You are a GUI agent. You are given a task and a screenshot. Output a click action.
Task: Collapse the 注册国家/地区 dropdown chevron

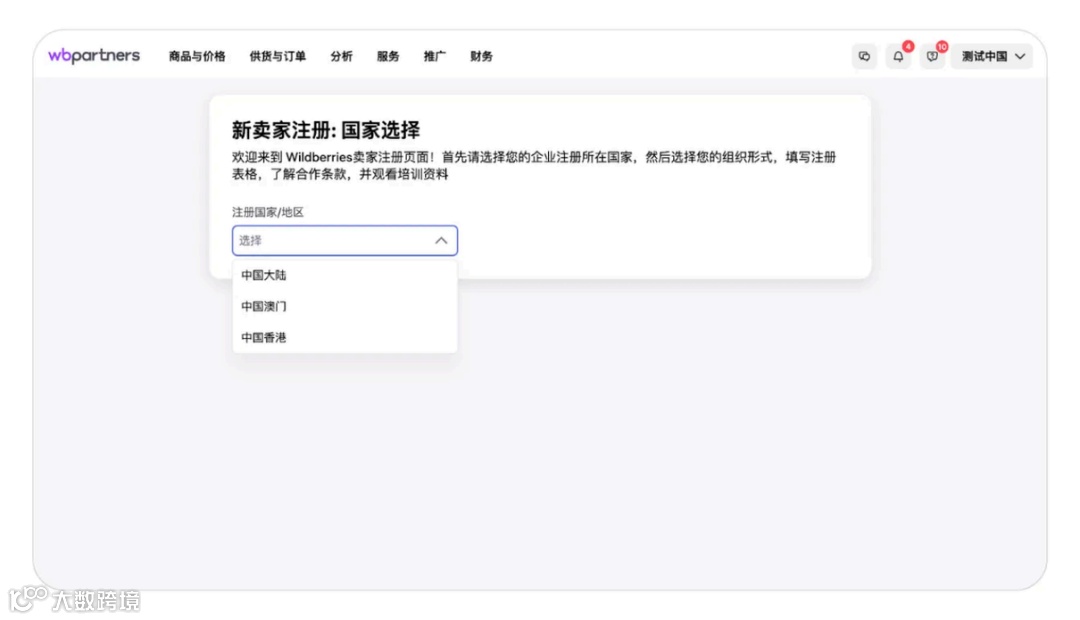[441, 240]
